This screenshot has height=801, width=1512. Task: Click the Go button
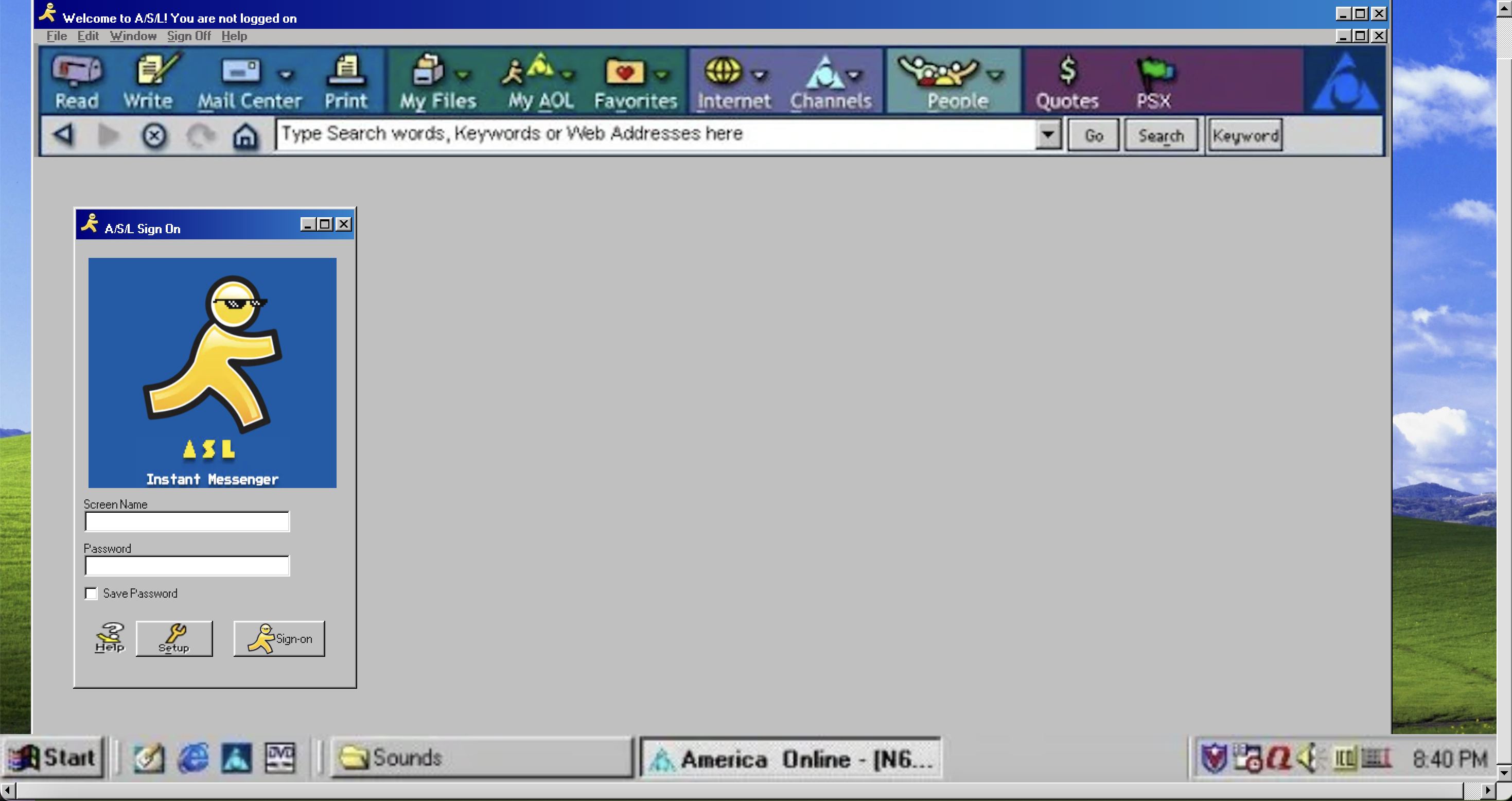tap(1094, 136)
